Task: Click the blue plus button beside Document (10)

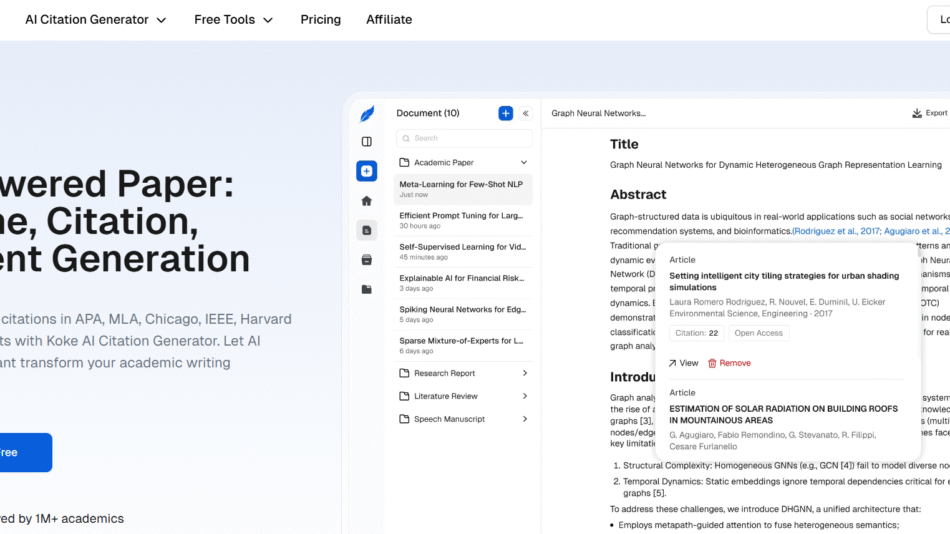Action: point(505,113)
